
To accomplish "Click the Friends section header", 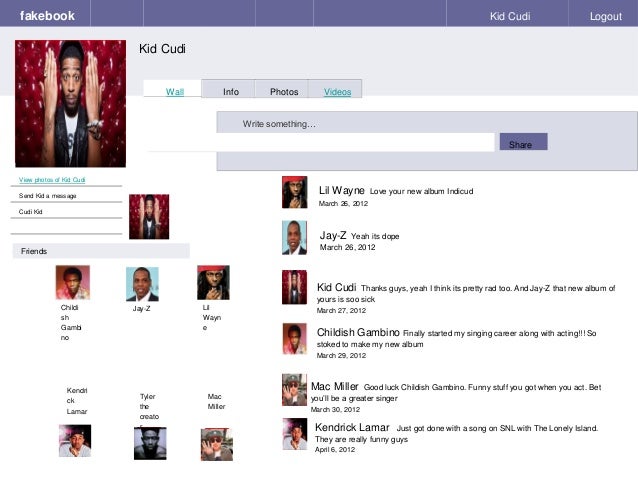I will (101, 251).
